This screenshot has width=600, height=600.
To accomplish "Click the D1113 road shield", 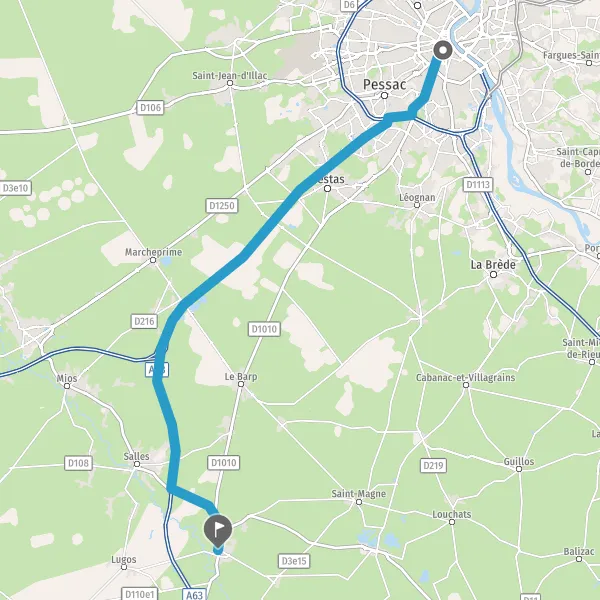I will 478,185.
